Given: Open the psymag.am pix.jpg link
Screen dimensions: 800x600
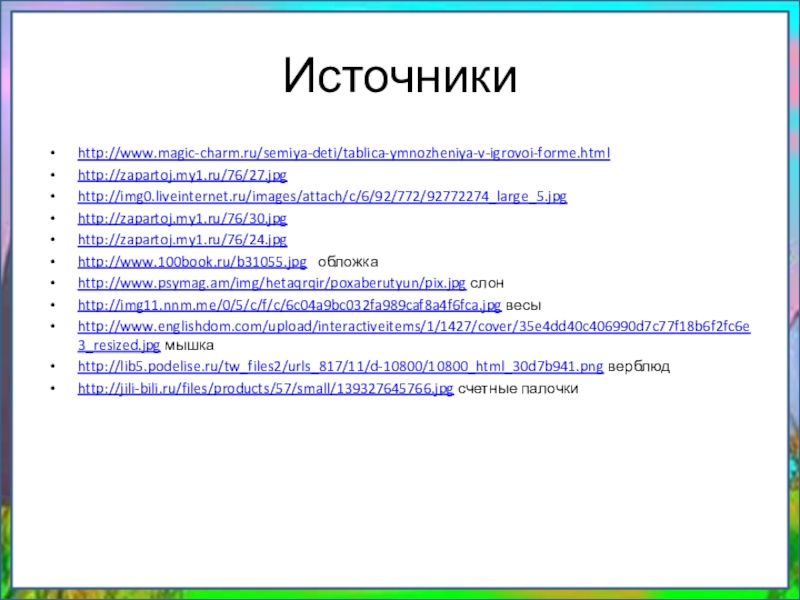Looking at the screenshot, I should point(271,283).
